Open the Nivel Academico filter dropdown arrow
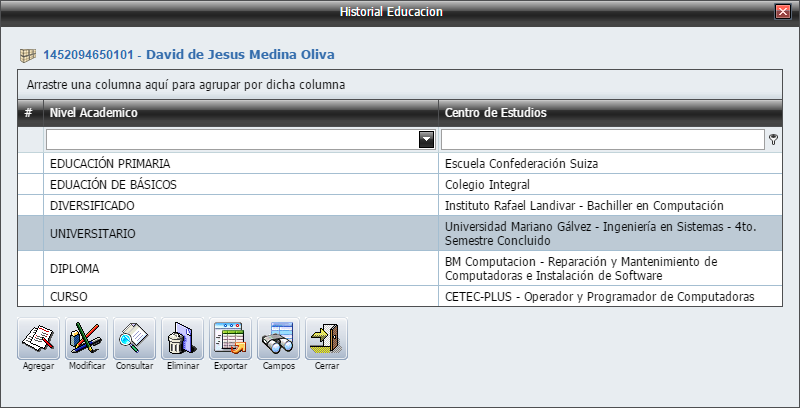Image resolution: width=800 pixels, height=408 pixels. click(x=426, y=140)
